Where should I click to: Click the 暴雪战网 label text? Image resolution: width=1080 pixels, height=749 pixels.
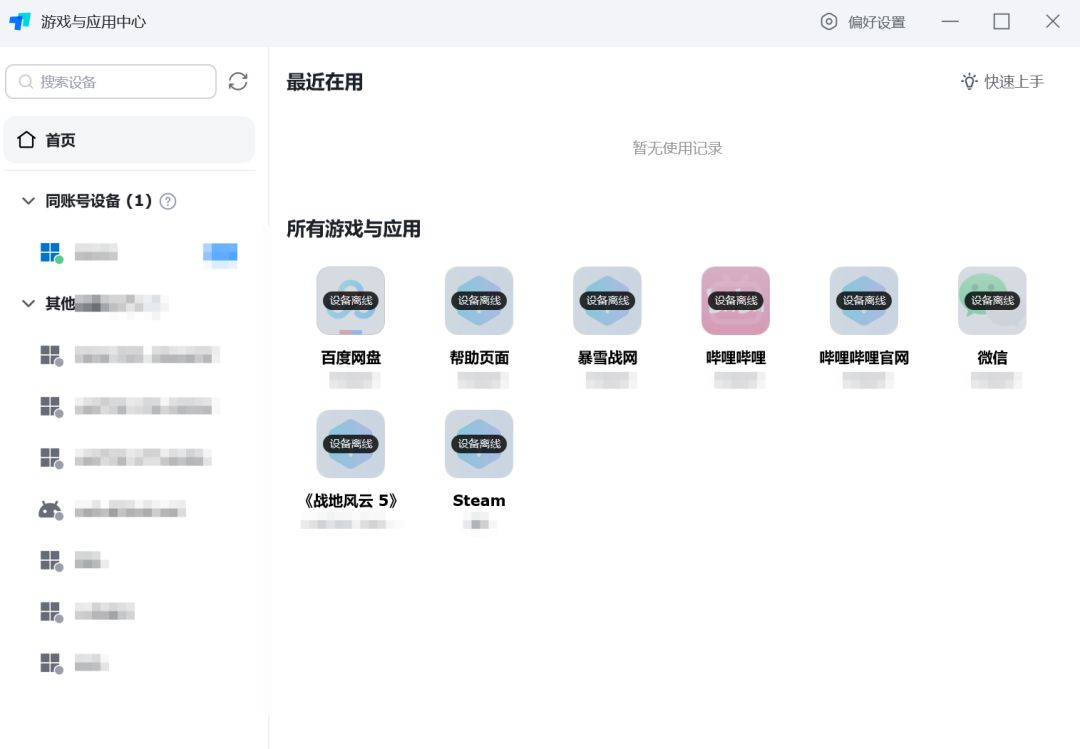tap(607, 358)
